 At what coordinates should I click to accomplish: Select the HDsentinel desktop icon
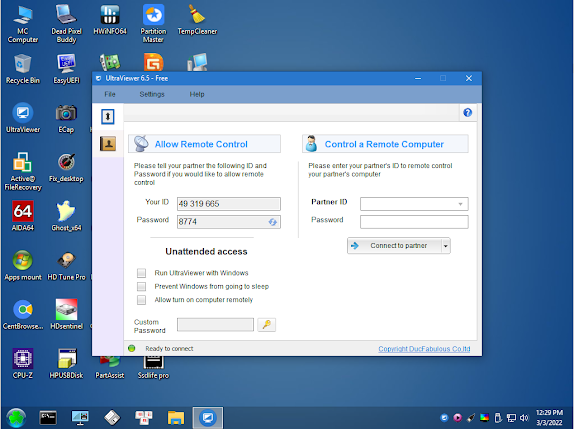[66, 314]
